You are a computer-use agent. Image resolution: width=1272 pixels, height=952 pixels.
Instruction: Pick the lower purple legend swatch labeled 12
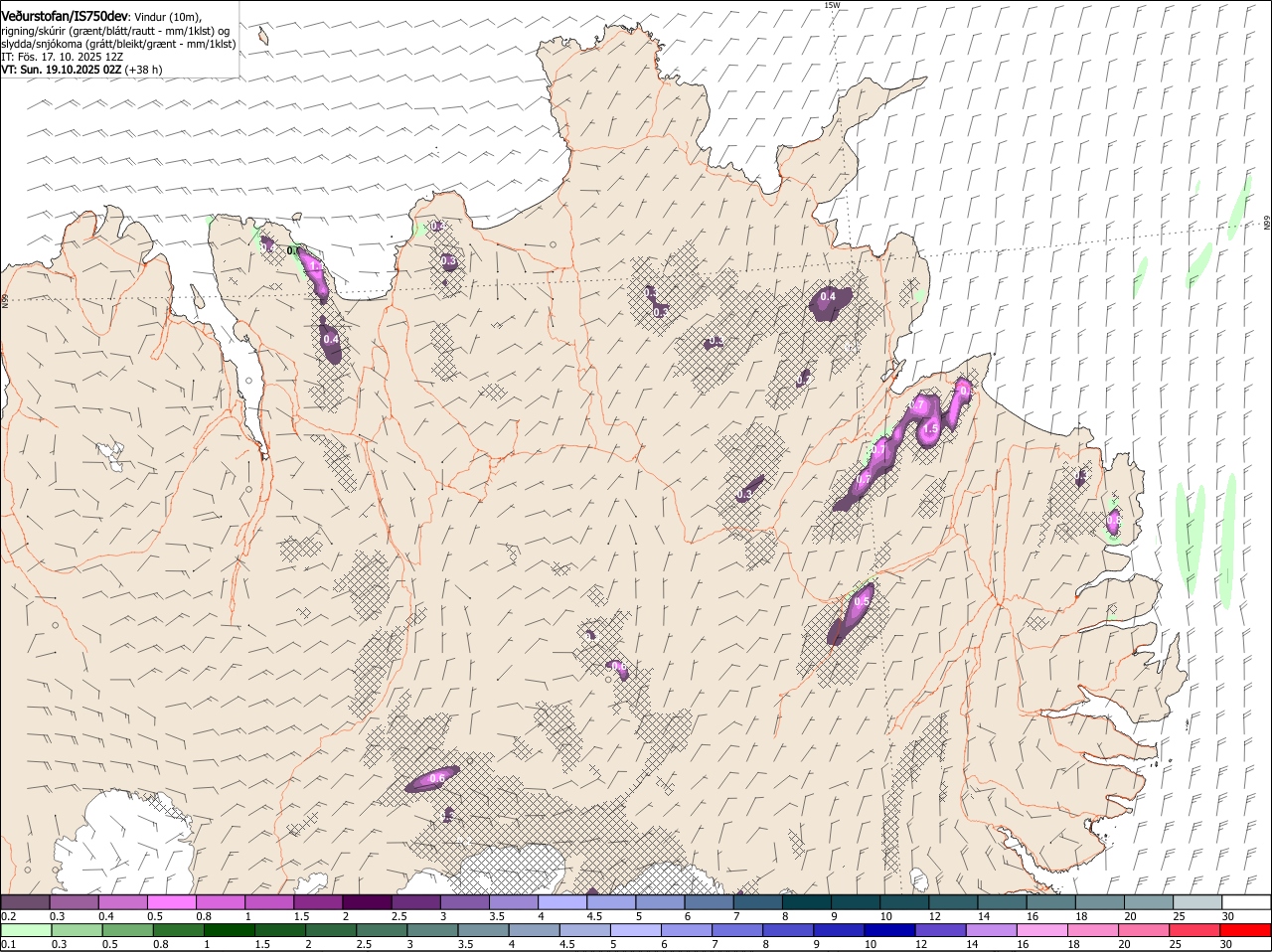[x=939, y=930]
